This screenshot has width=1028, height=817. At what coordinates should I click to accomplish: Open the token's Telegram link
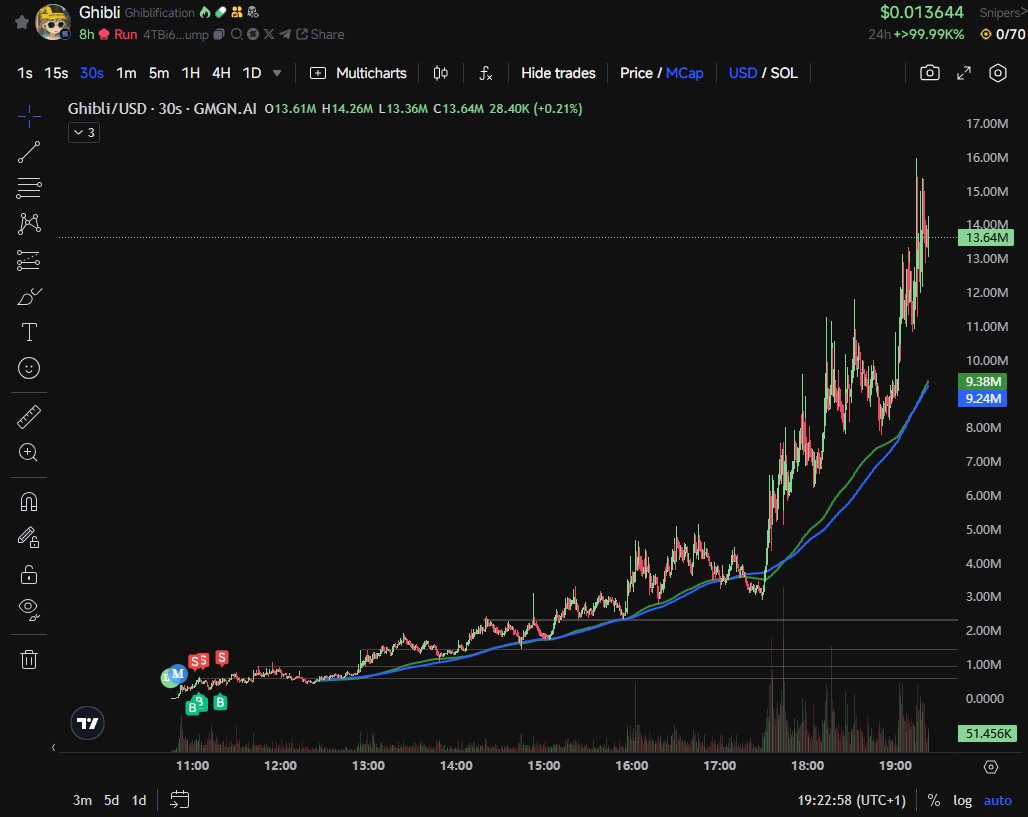click(x=285, y=34)
